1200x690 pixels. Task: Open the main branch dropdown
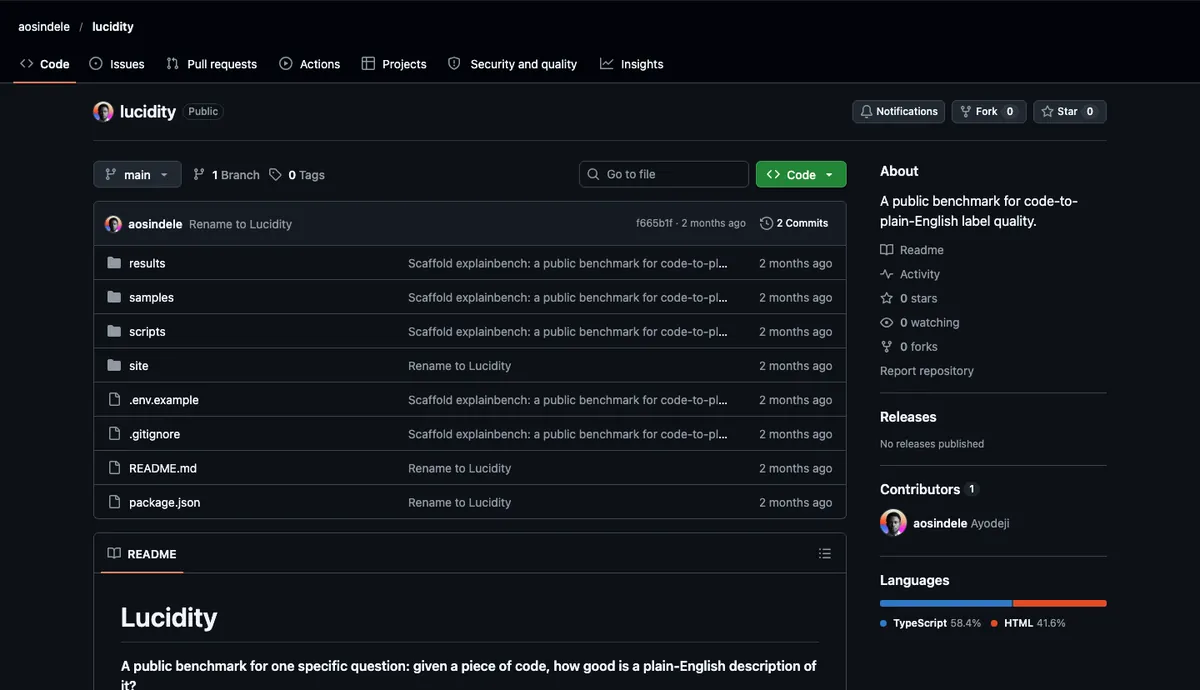138,175
